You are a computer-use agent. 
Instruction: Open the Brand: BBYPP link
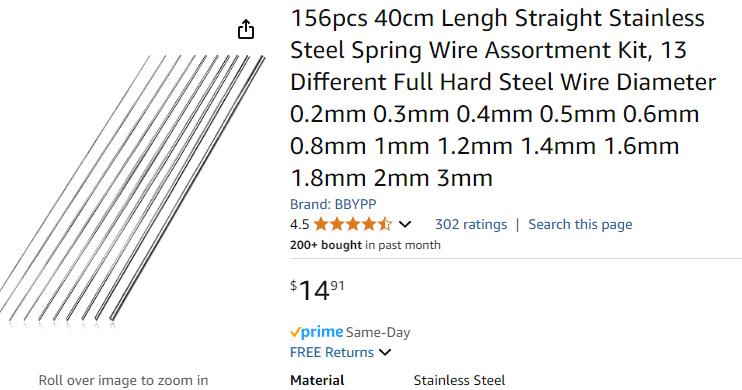333,204
